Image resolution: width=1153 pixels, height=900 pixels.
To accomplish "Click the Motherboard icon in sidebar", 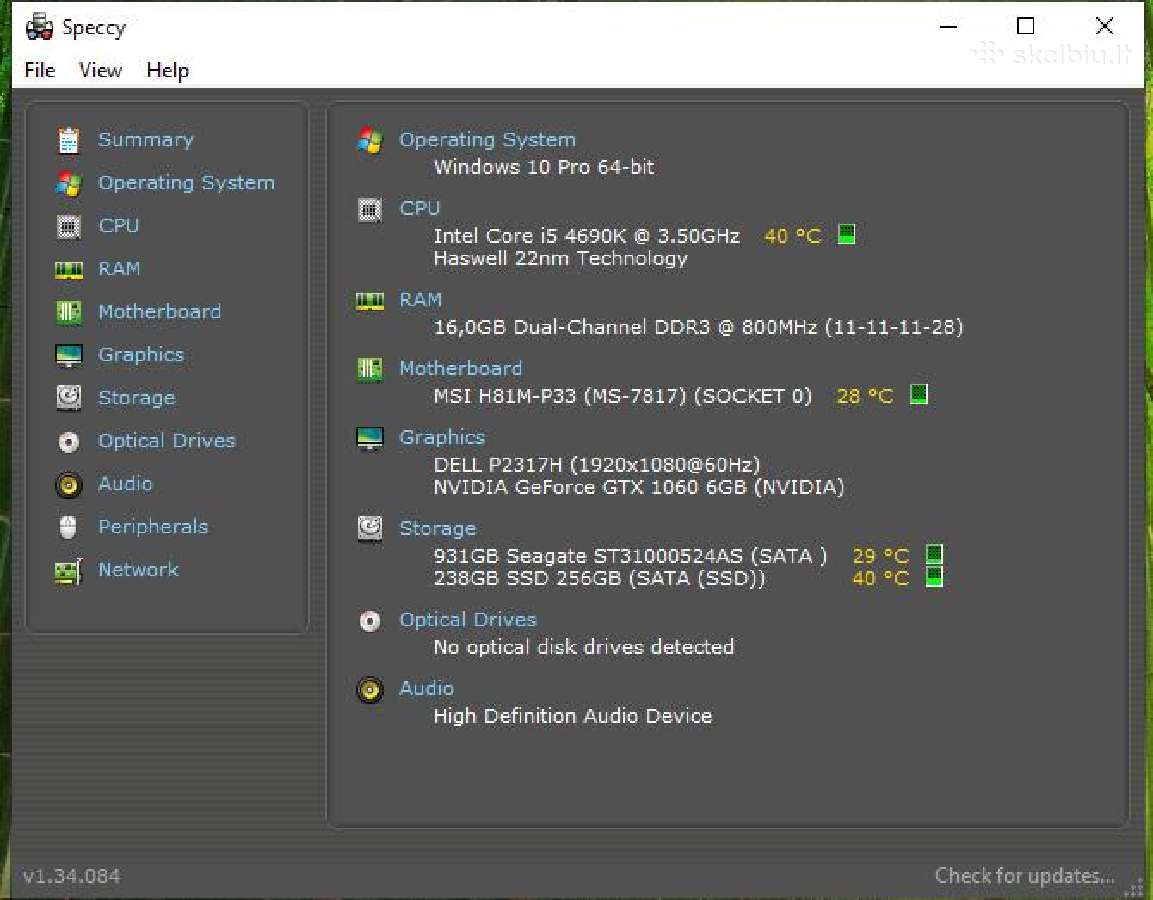I will [x=68, y=312].
